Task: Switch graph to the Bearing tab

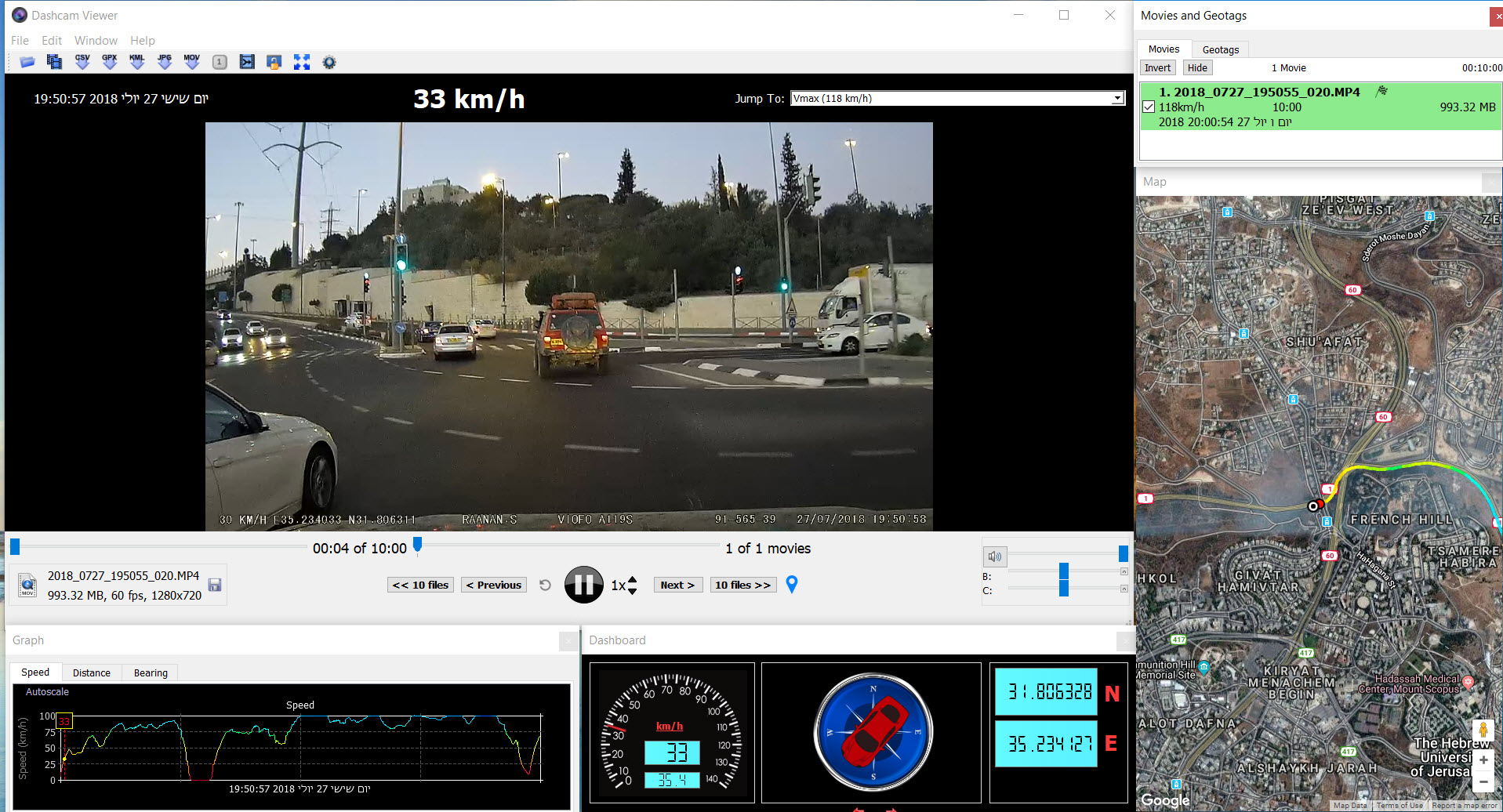Action: tap(151, 672)
